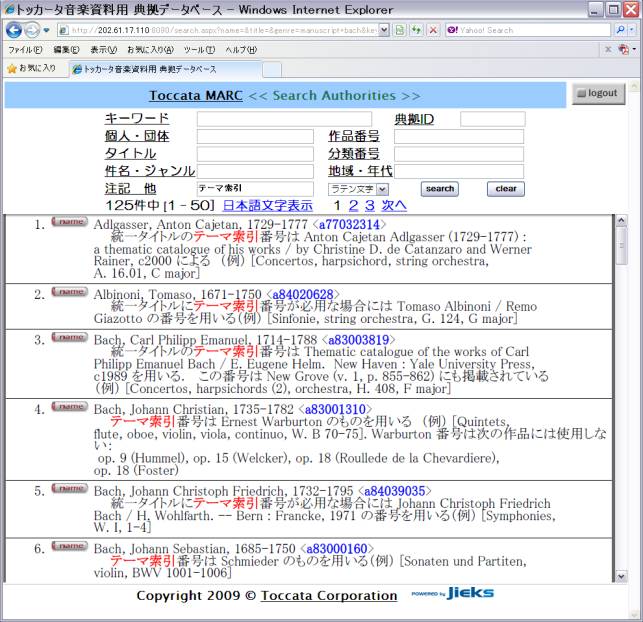Open authority record a83001310
The height and width of the screenshot is (622, 643).
[x=335, y=409]
